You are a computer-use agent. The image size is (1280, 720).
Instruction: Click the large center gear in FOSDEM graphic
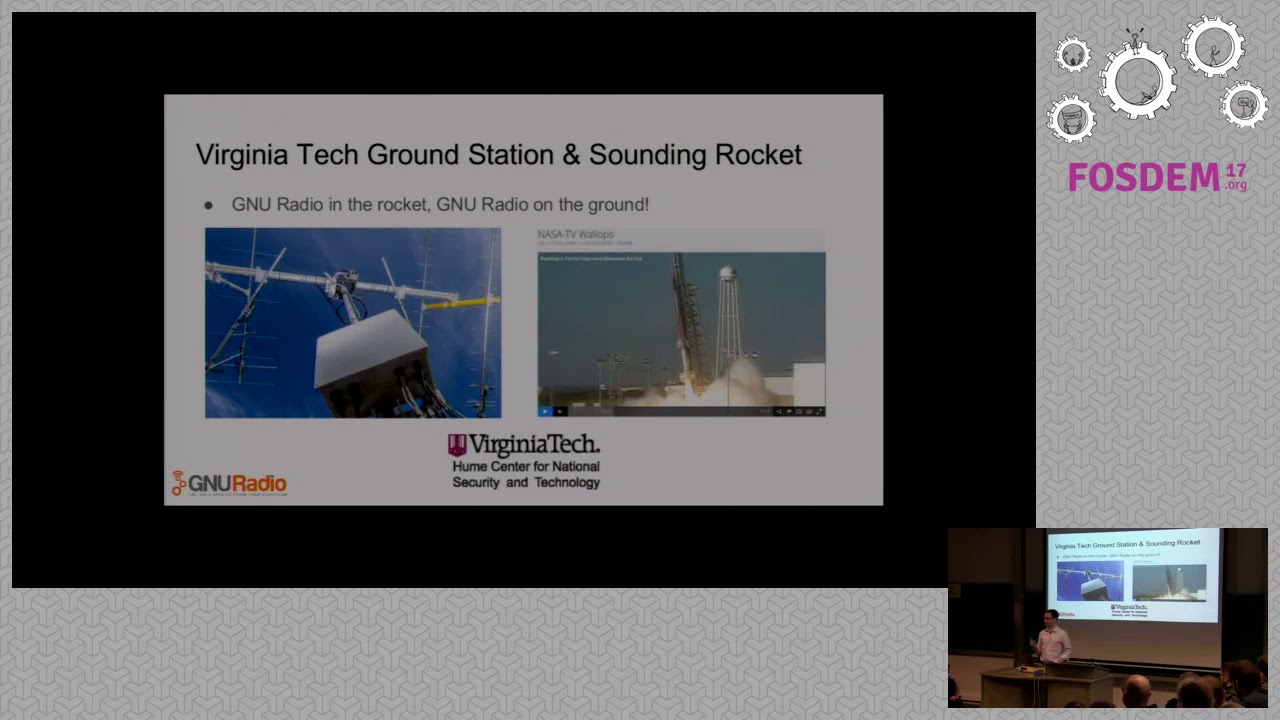point(1138,81)
